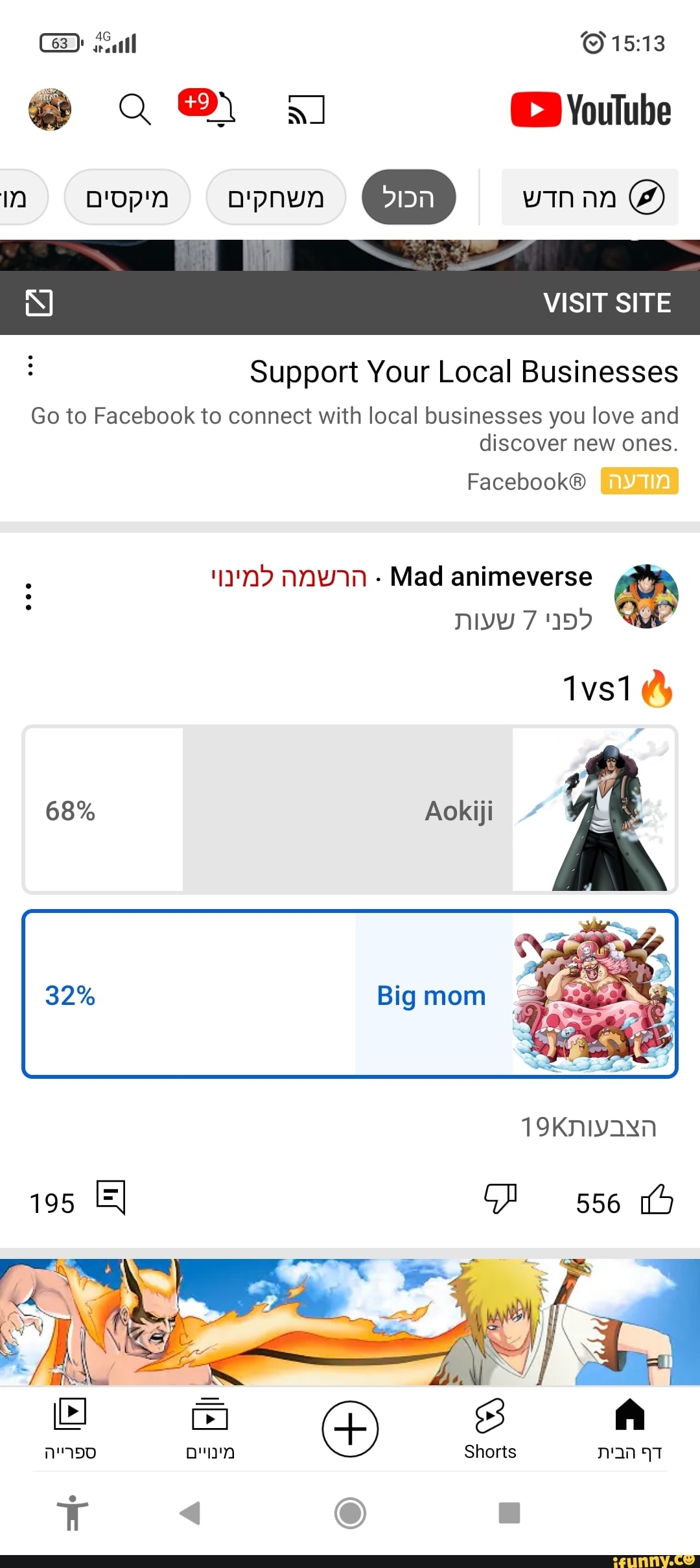Viewport: 700px width, 1568px height.
Task: Like the poll post with thumbs up
Action: click(x=657, y=1199)
